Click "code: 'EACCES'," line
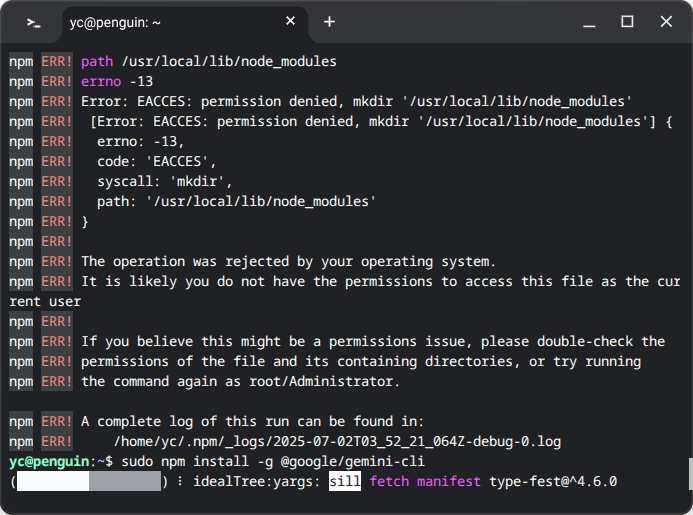This screenshot has height=515, width=693. 156,161
